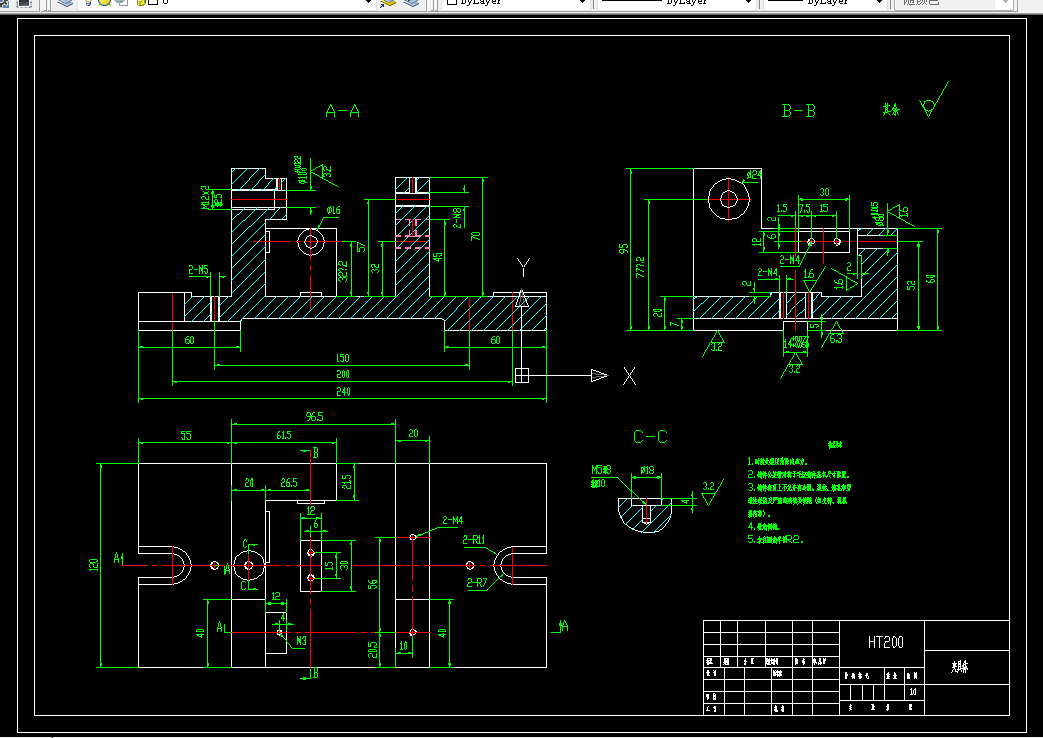Select the 57 vertical dimension text

[x=362, y=247]
